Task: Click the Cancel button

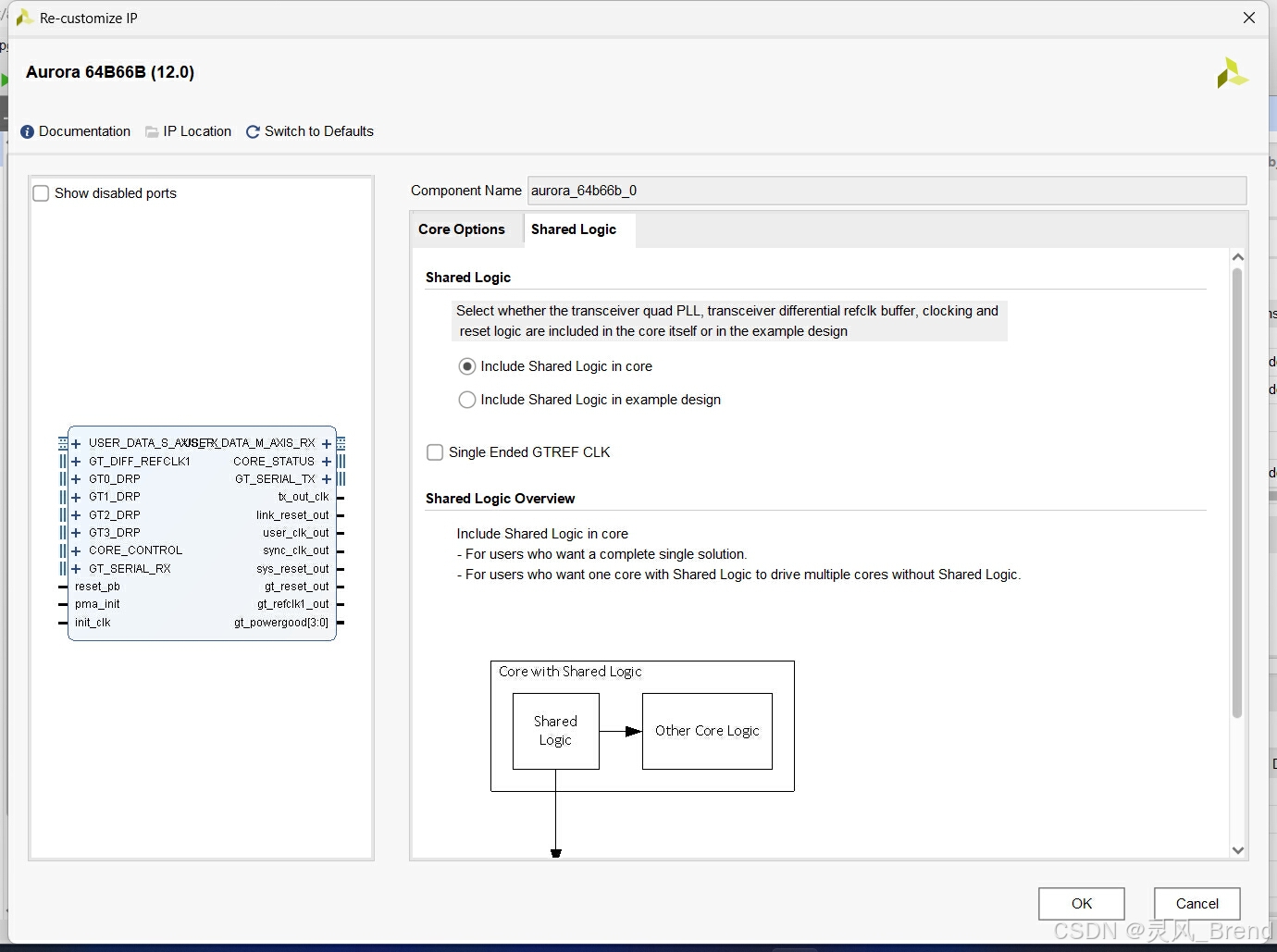Action: pos(1197,904)
